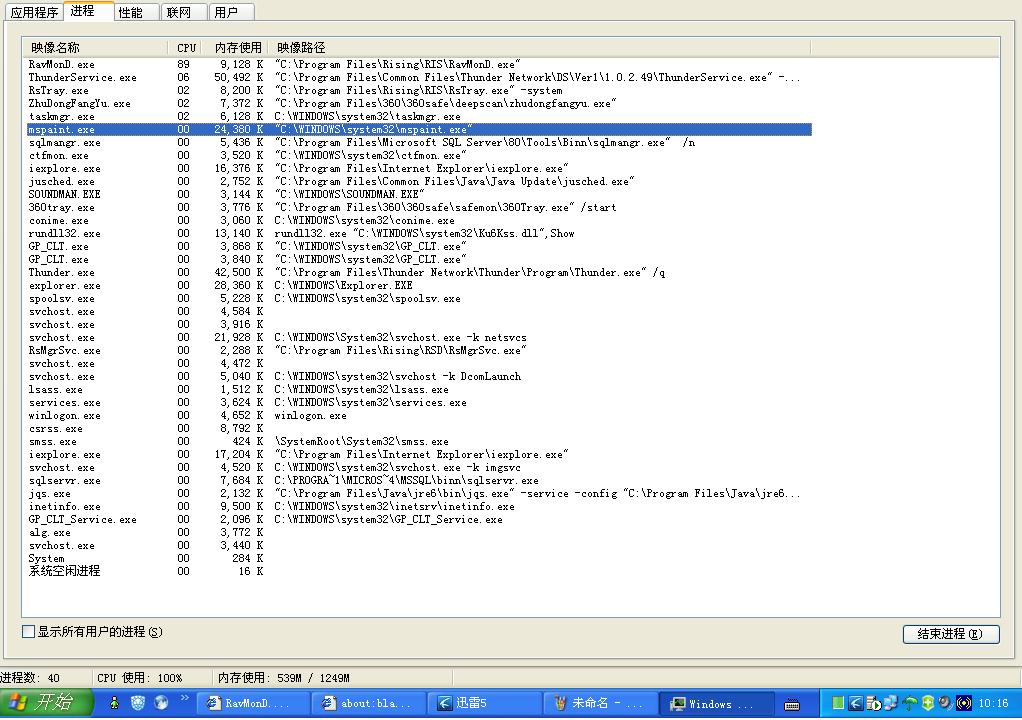The image size is (1022, 720).
Task: Go to the 联网 tab
Action: point(184,12)
